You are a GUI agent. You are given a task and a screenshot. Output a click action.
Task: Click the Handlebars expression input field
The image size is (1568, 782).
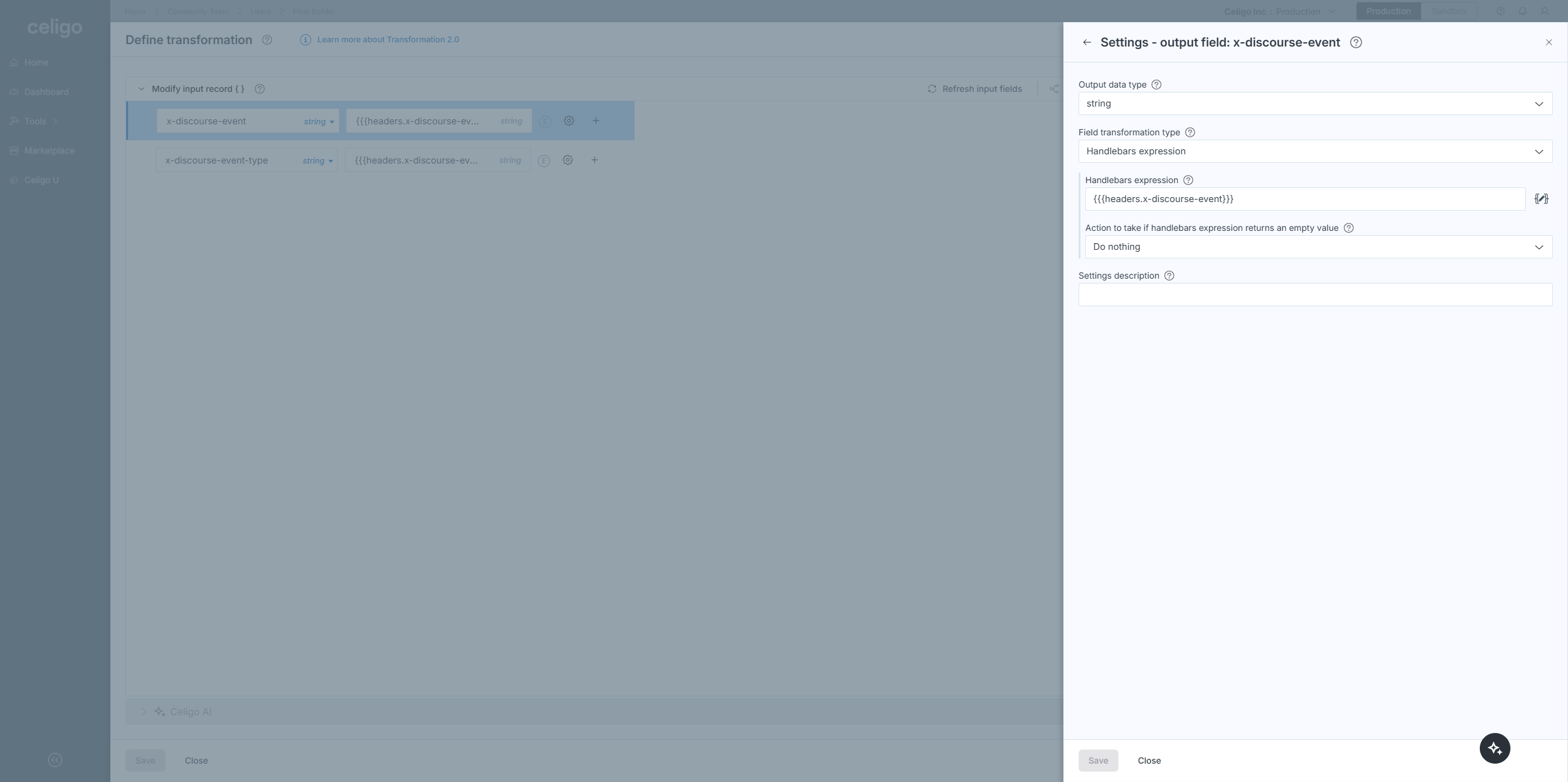pyautogui.click(x=1305, y=199)
